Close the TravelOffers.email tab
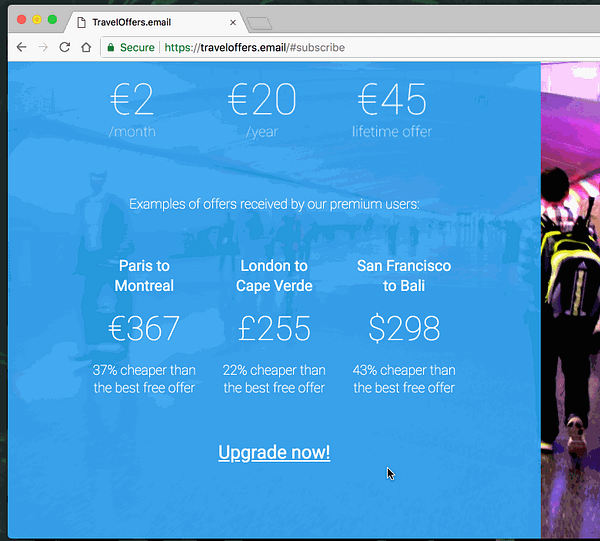 click(233, 22)
